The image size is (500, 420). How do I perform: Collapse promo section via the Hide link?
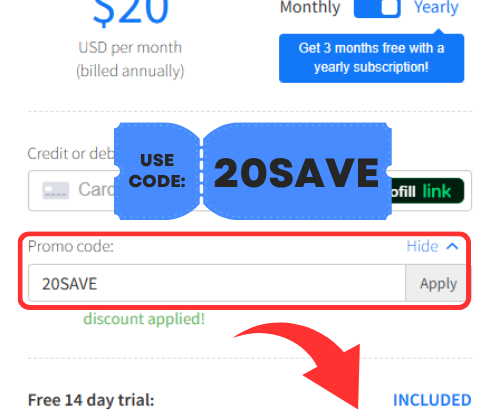(422, 247)
